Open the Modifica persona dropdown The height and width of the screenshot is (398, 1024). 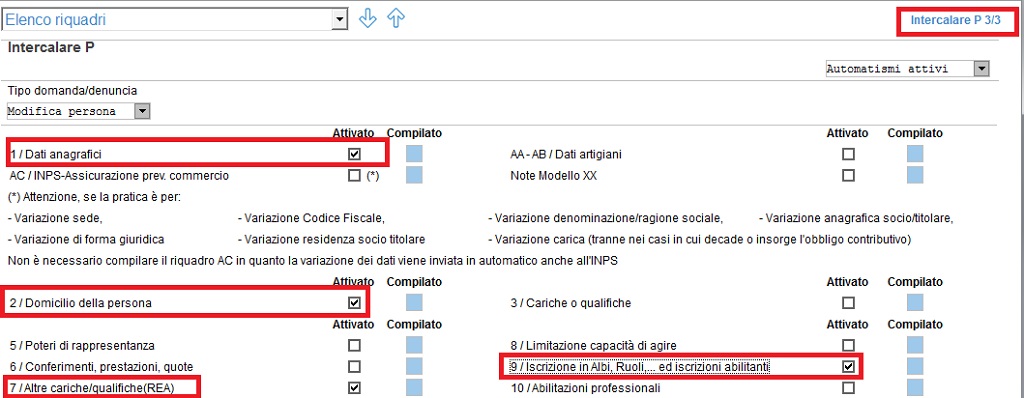pos(142,111)
